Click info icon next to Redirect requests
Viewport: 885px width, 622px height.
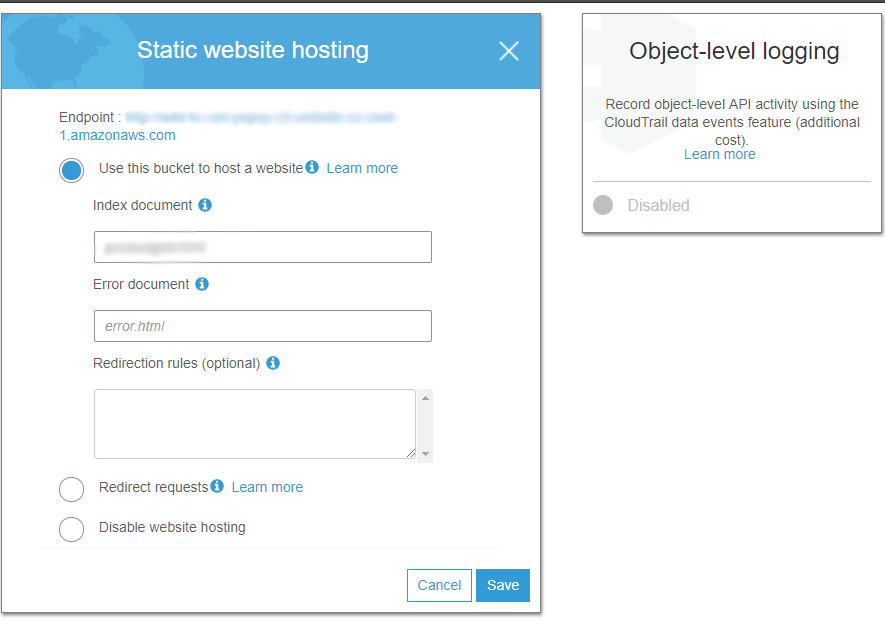tap(217, 486)
